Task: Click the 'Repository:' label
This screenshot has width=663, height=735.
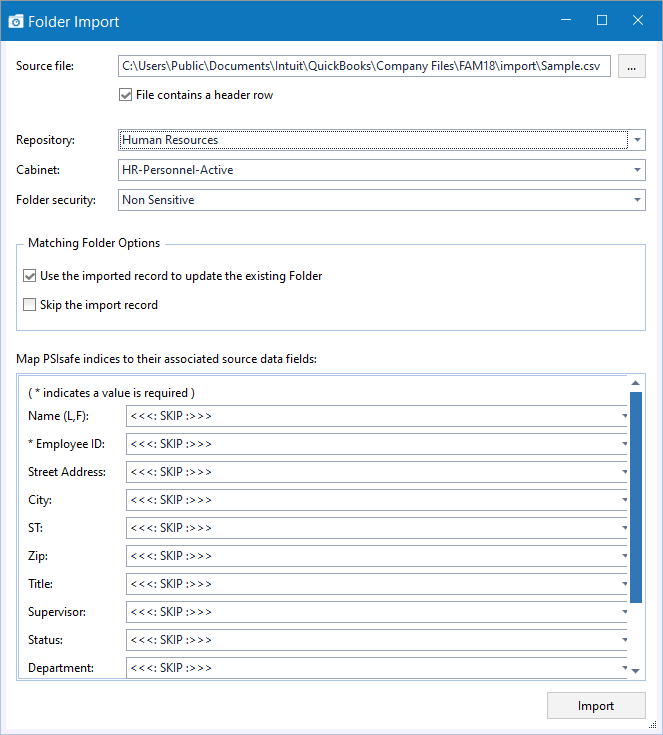Action: [45, 140]
